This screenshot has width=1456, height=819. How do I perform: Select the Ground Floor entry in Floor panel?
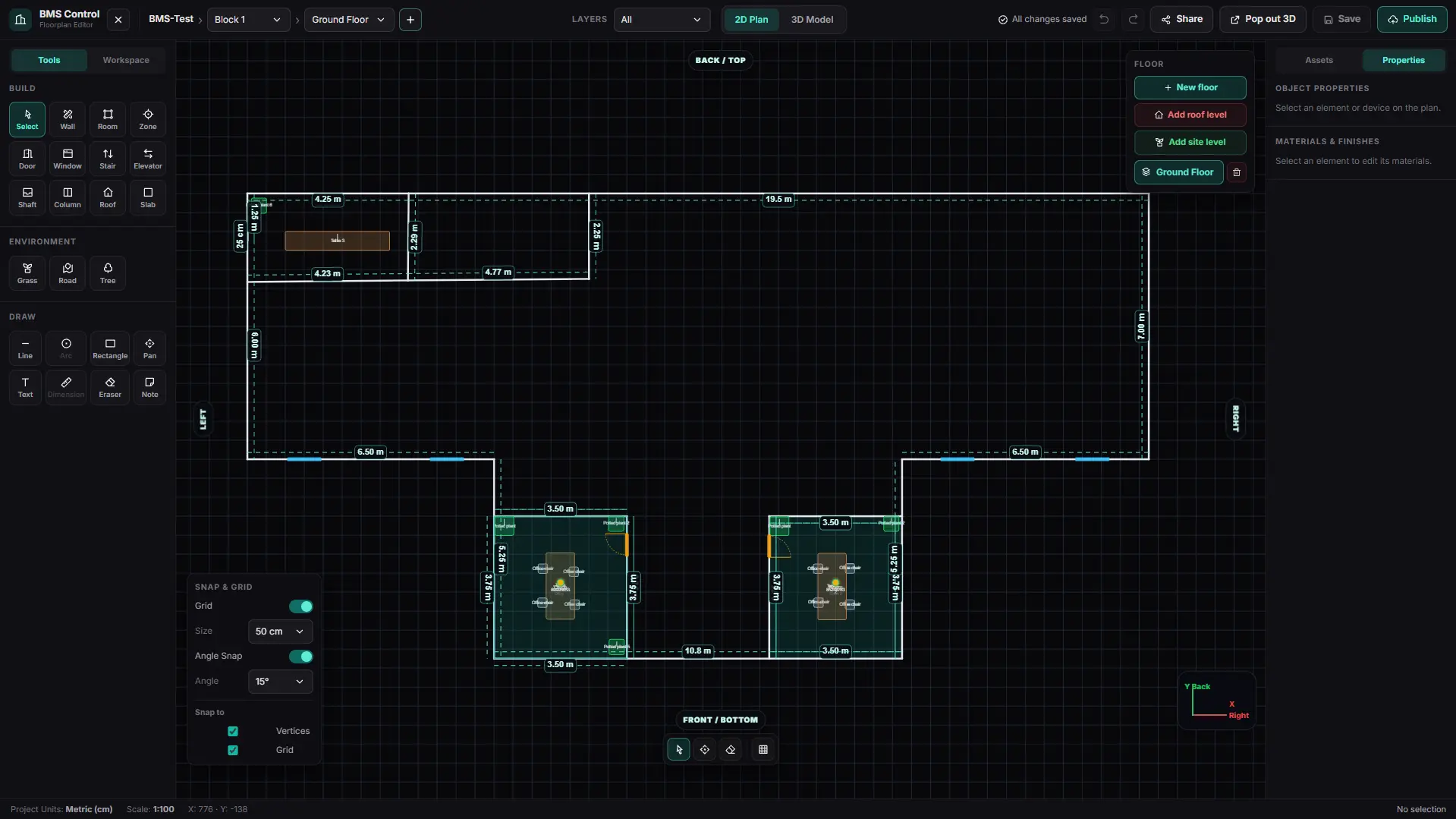[1178, 172]
